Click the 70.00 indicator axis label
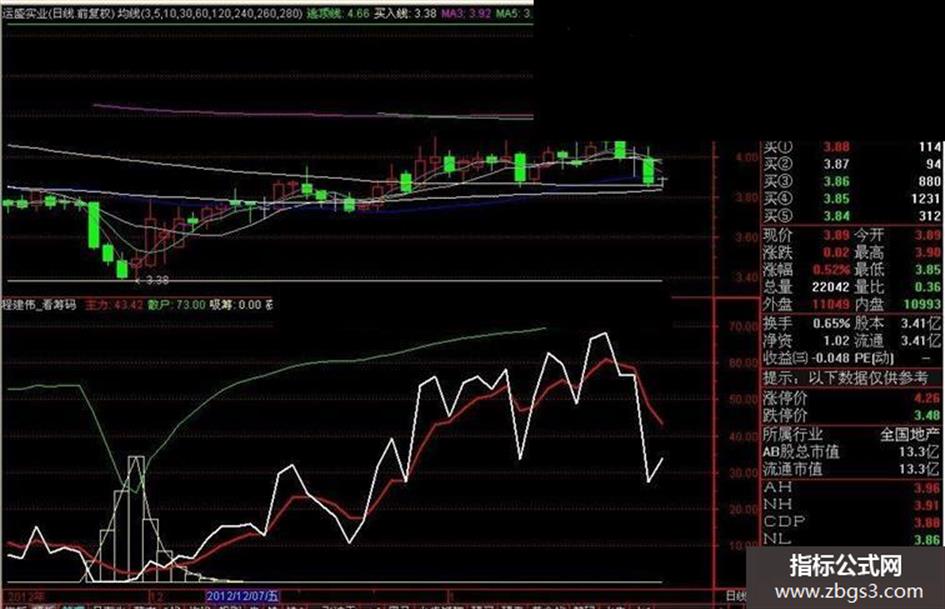This screenshot has height=609, width=945. (744, 327)
